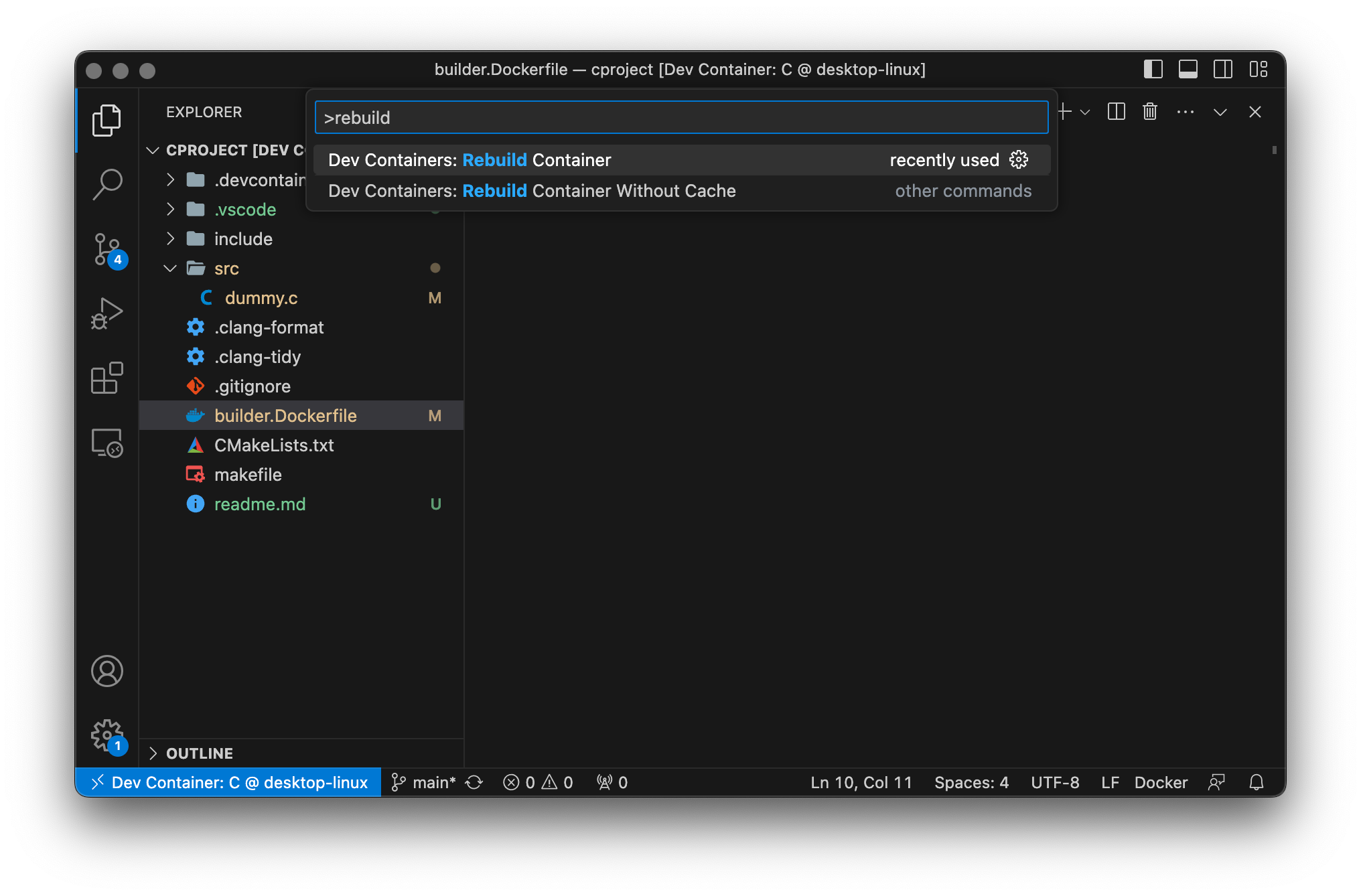Open the Extensions view
Screen dimensions: 1361x896
coord(107,378)
